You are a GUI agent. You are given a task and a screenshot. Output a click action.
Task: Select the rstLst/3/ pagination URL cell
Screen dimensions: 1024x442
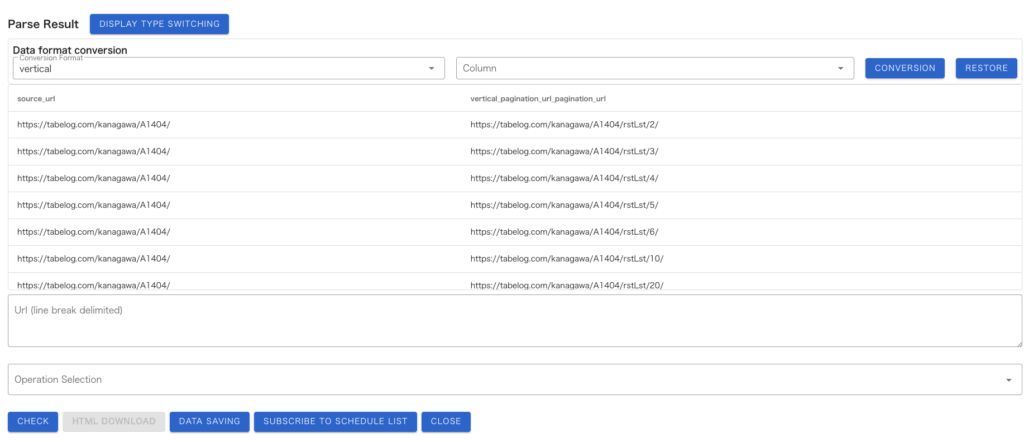point(564,151)
